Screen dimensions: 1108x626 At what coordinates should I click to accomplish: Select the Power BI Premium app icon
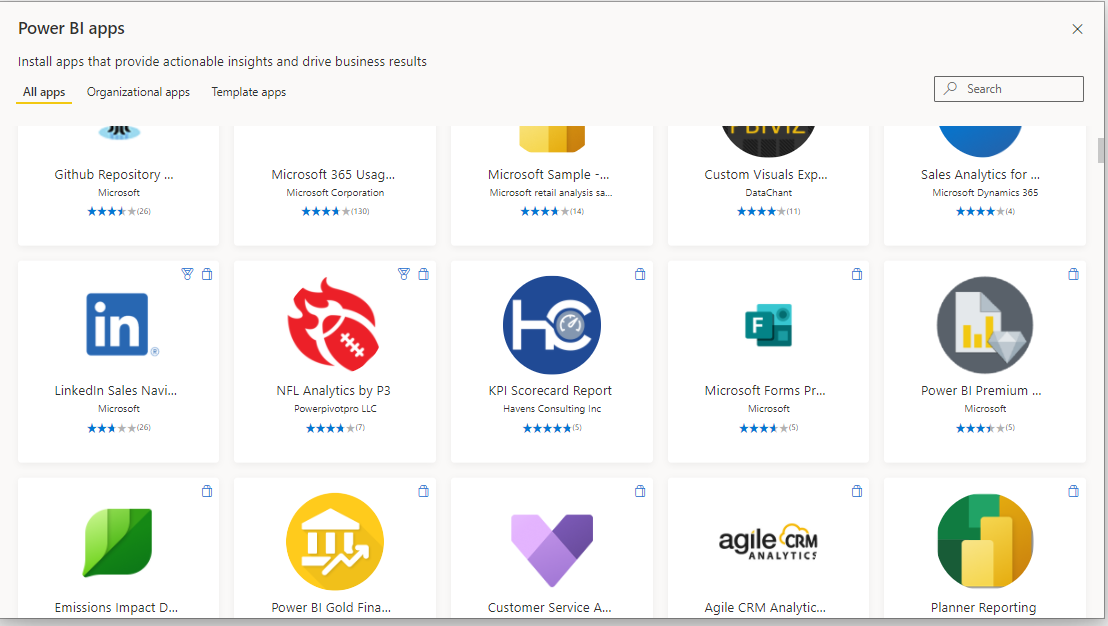984,324
